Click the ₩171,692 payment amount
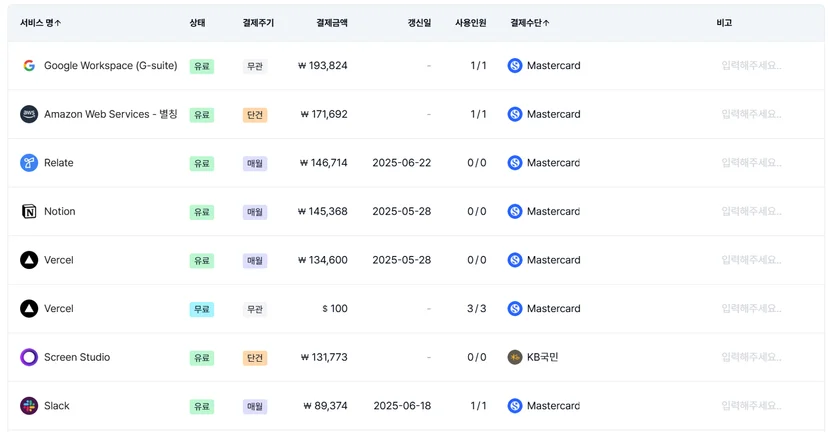Viewport: 828px width, 435px height. (324, 114)
